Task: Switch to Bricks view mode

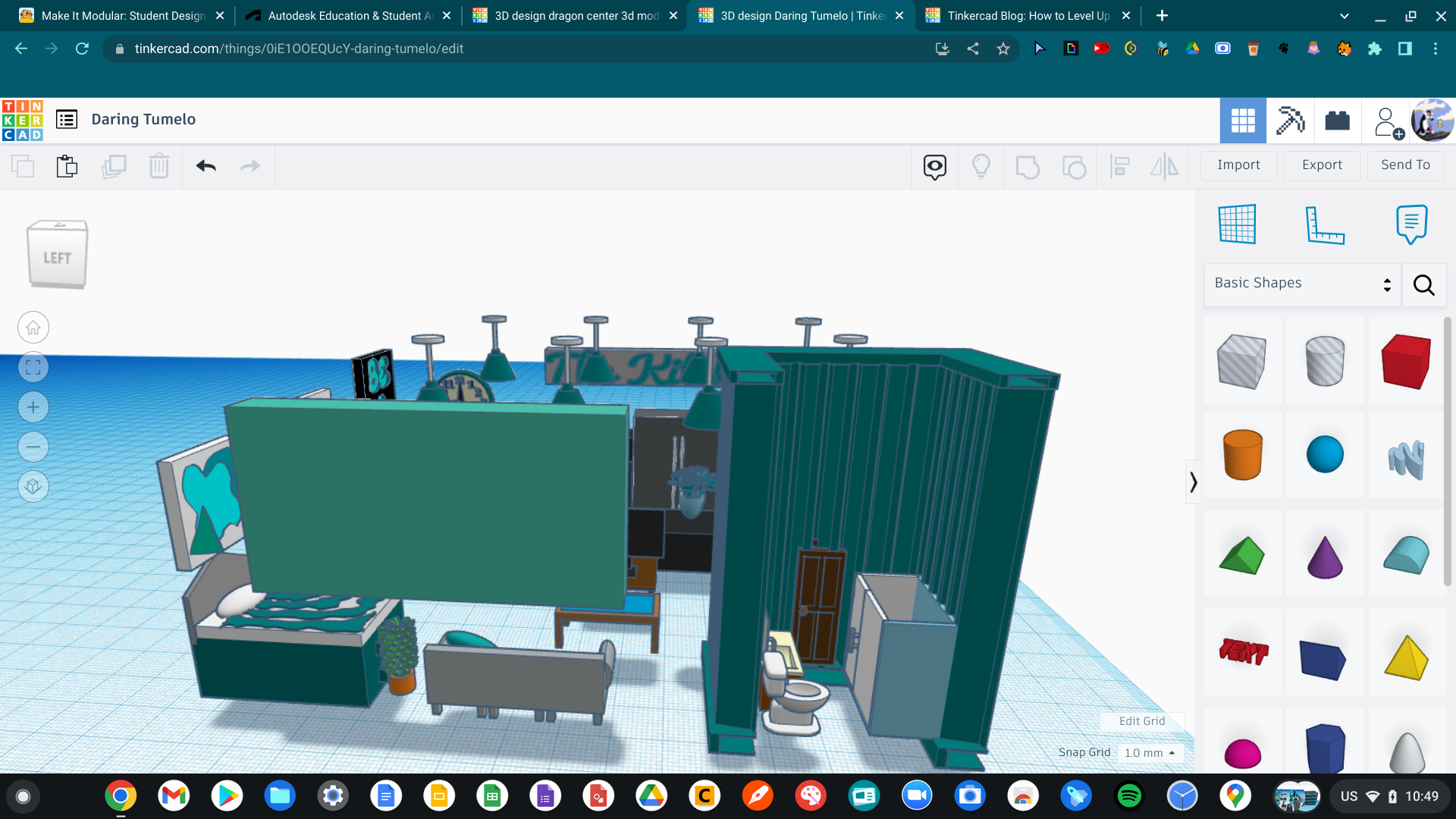Action: [1337, 120]
